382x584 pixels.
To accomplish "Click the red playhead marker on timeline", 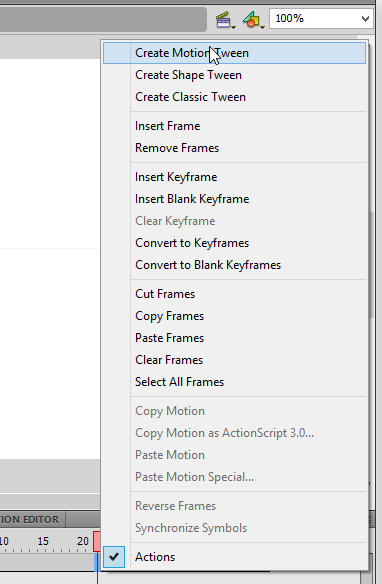I will click(x=97, y=542).
